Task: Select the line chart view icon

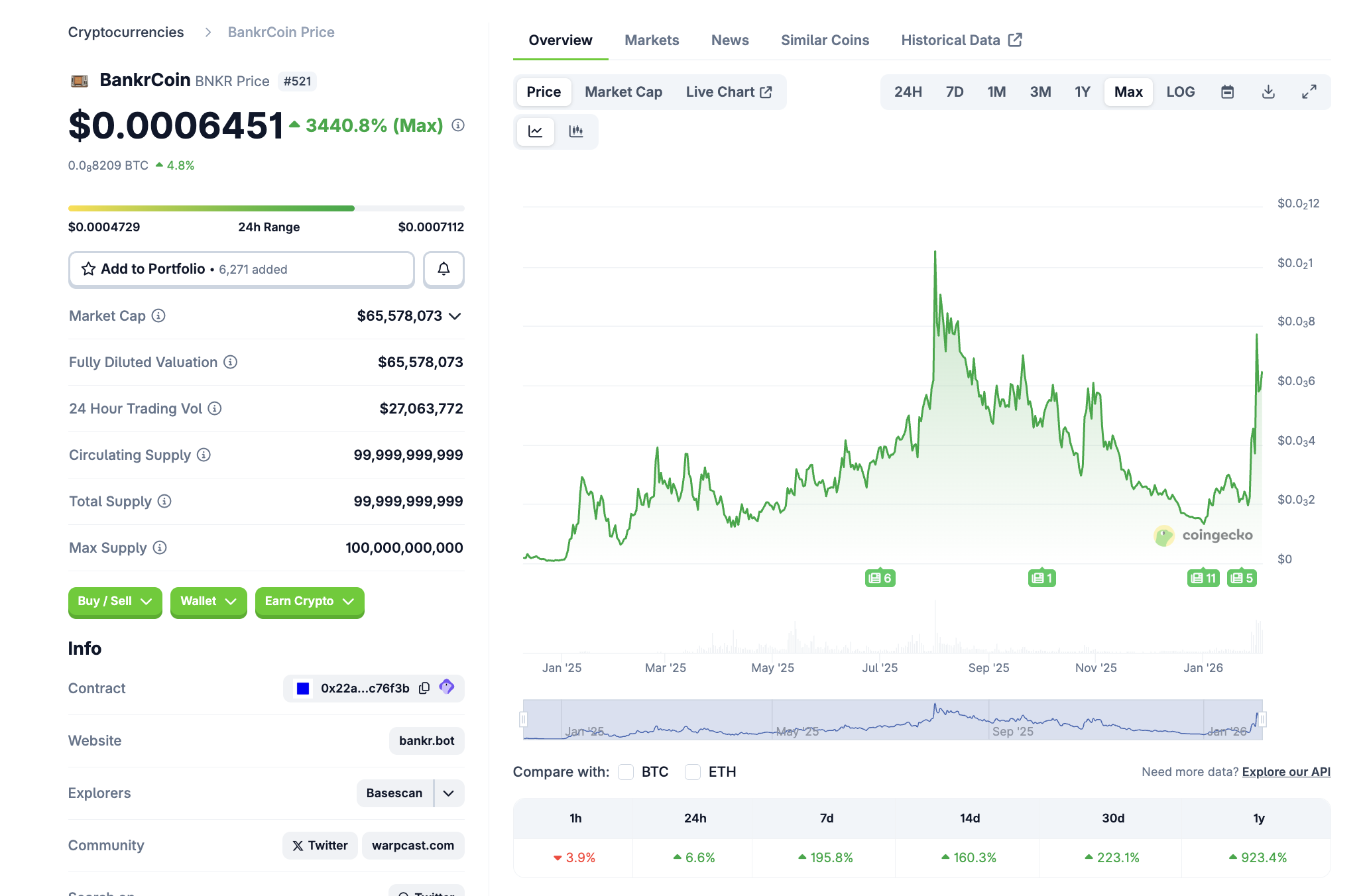Action: point(535,131)
